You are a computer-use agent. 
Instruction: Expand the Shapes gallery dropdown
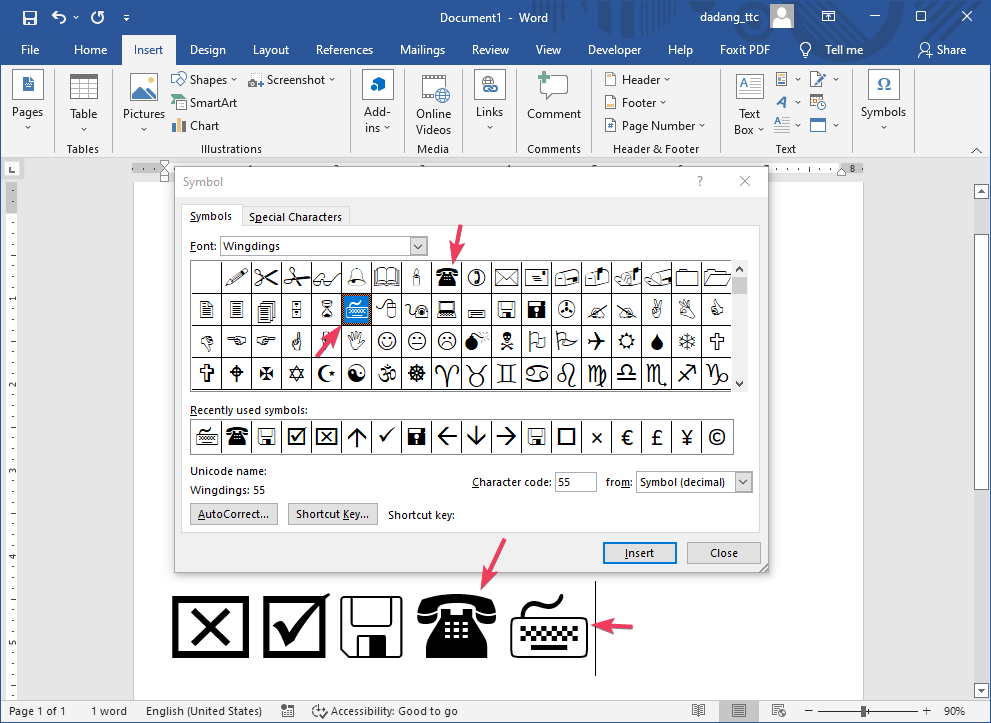tap(232, 79)
